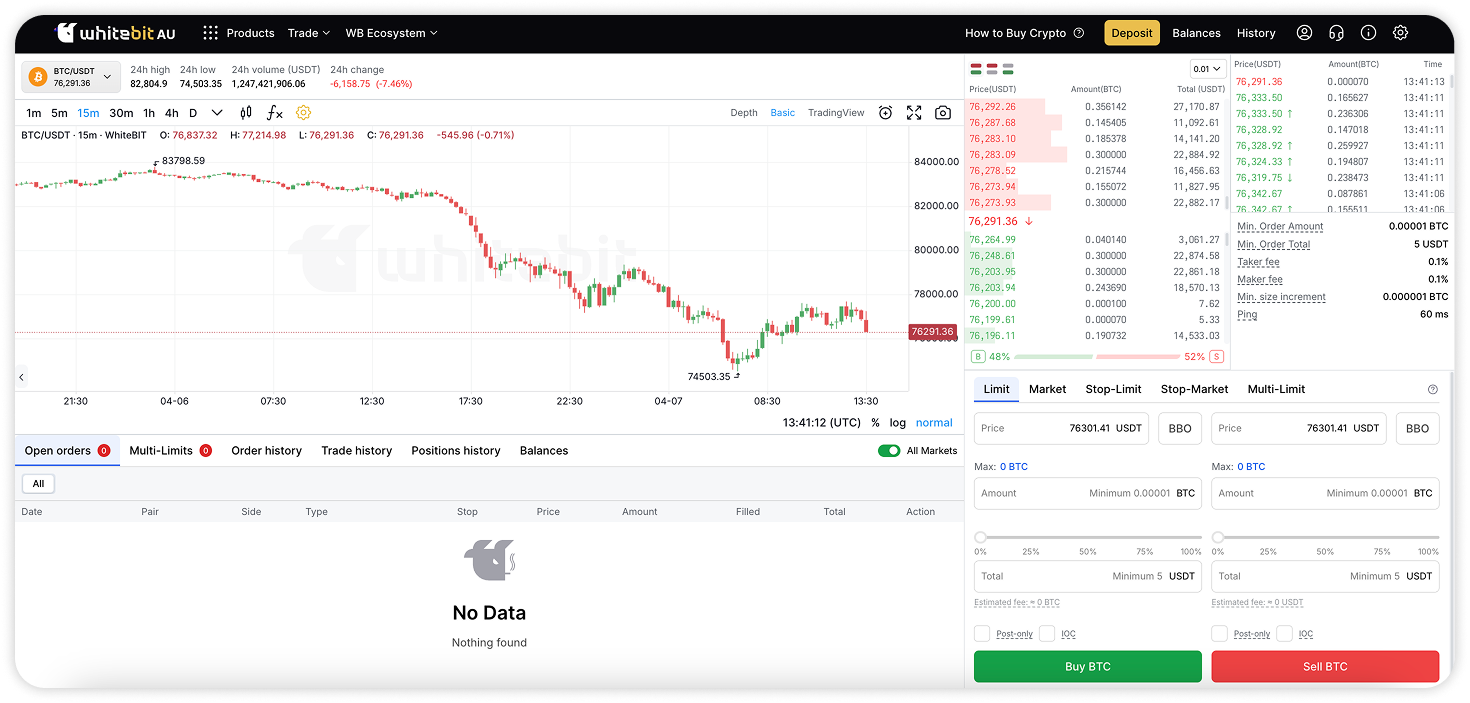Take chart snapshot with camera icon

click(943, 113)
